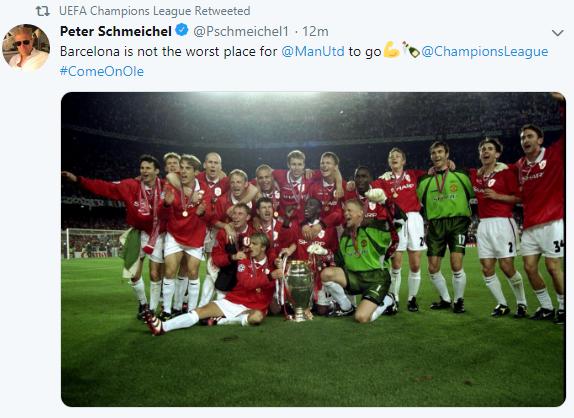
Task: Expand the tweet options chevron
Action: tap(557, 33)
